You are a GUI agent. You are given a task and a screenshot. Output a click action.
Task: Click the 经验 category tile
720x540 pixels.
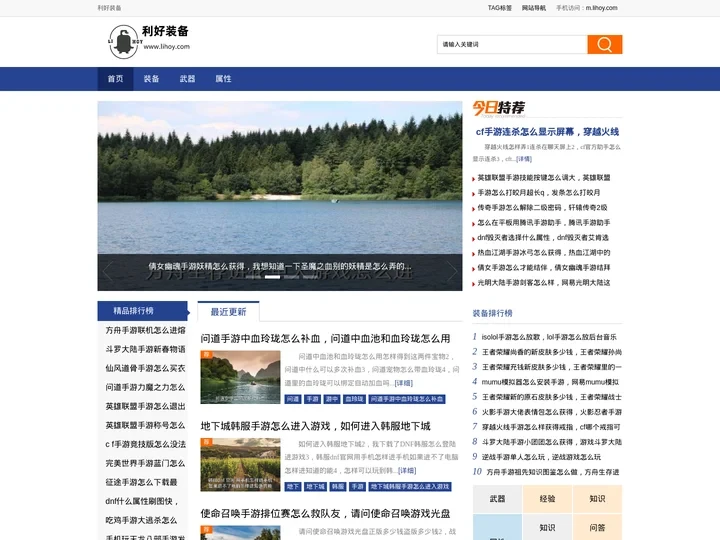tap(547, 499)
